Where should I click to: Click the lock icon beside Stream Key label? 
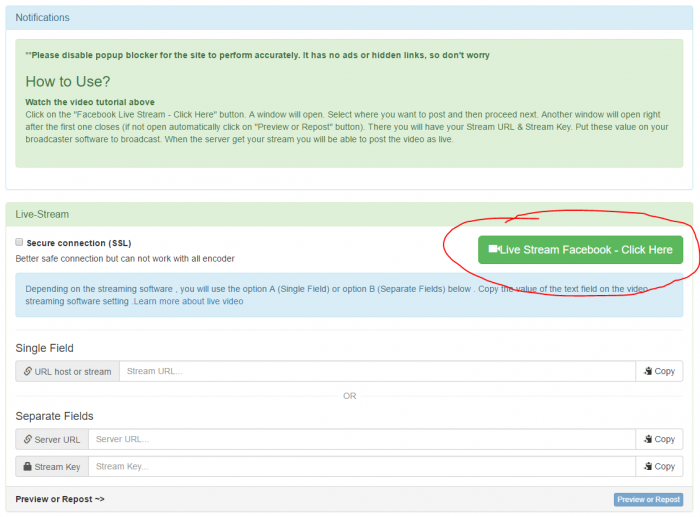pos(28,467)
